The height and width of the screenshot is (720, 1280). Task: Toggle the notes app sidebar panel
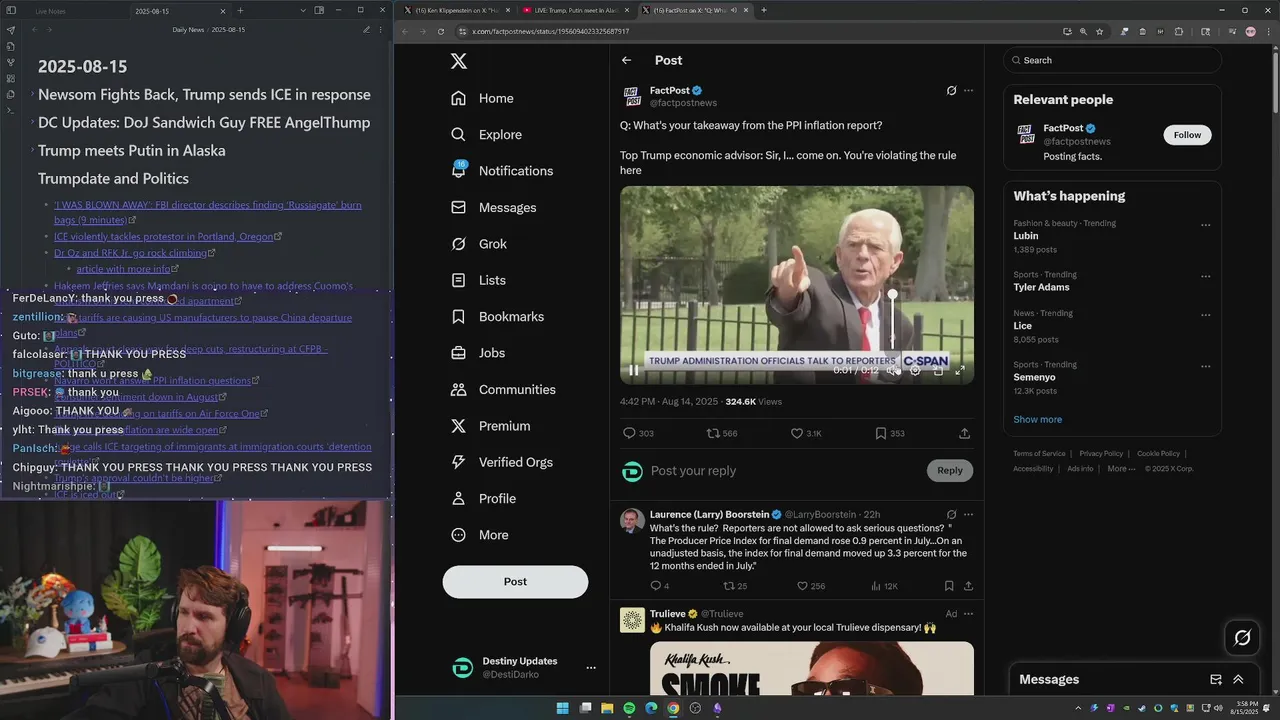[x=12, y=10]
